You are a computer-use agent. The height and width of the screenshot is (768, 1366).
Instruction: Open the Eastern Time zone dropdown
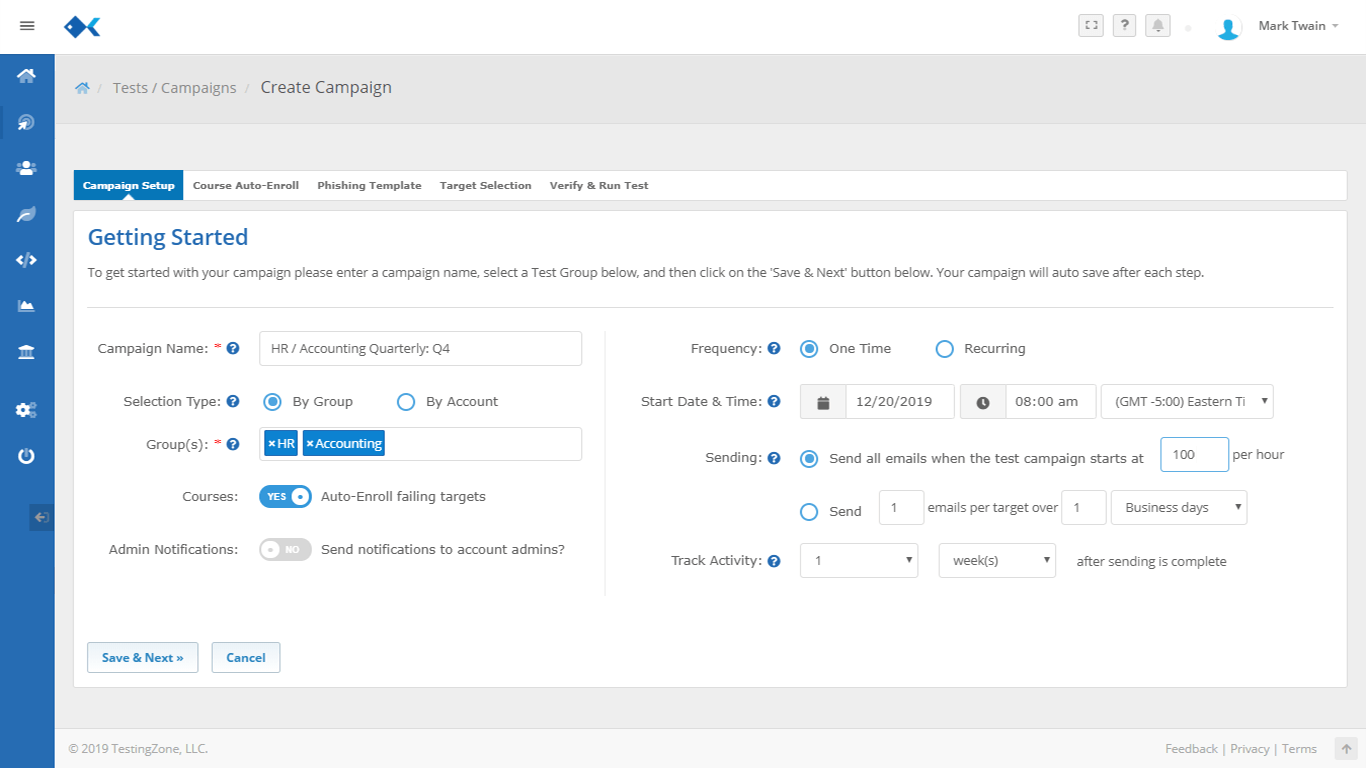point(1187,402)
